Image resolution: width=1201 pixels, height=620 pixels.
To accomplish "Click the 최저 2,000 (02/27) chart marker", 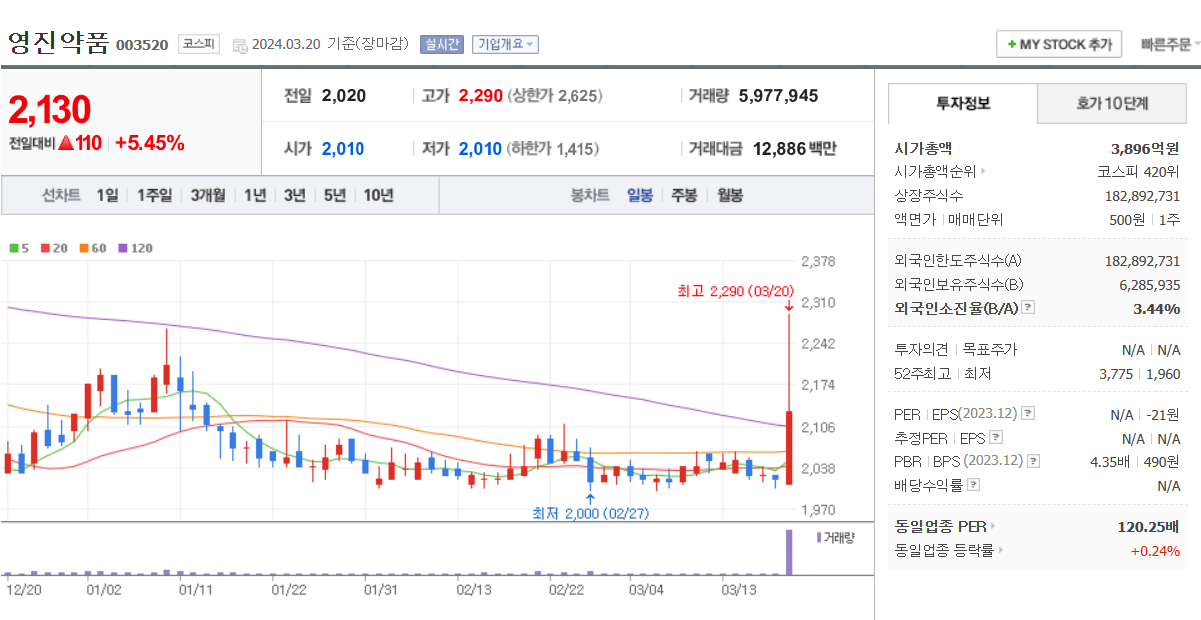I will click(x=591, y=514).
